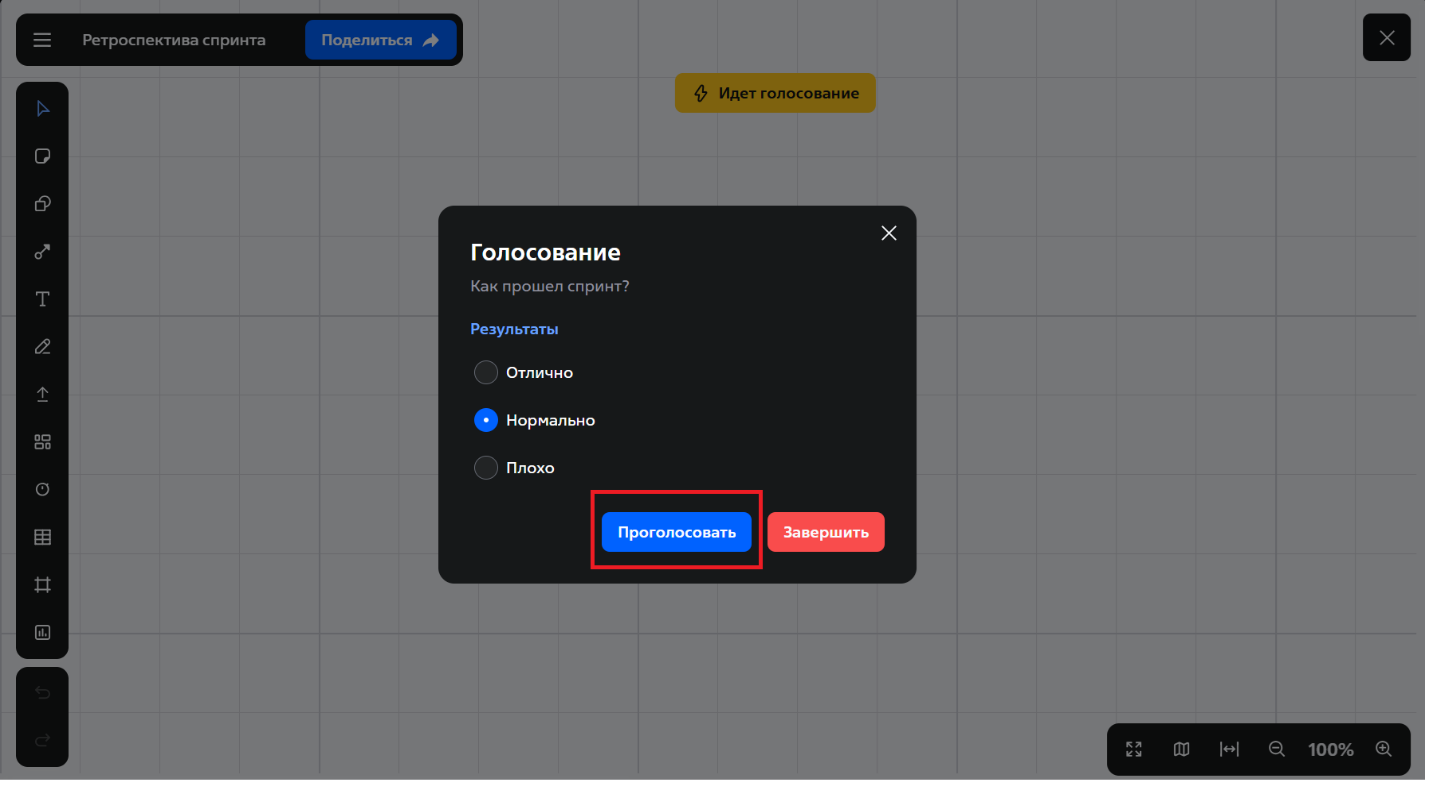This screenshot has height=790, width=1429.
Task: Click the upload file icon
Action: pyautogui.click(x=42, y=394)
